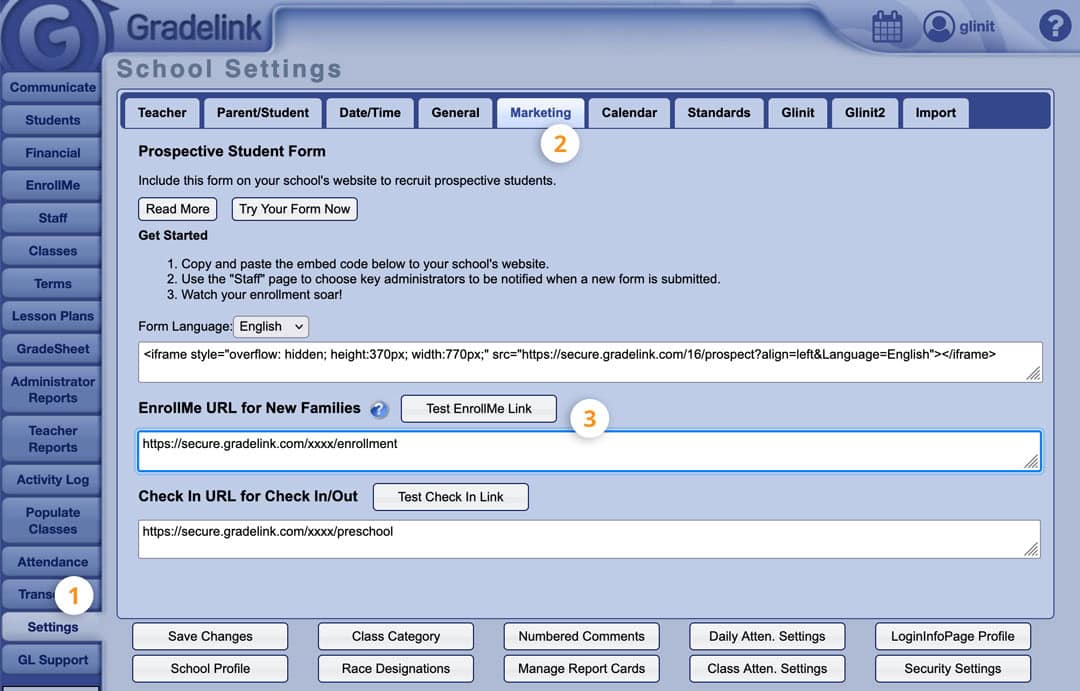Open Activity Log in the sidebar
Image resolution: width=1080 pixels, height=691 pixels.
pyautogui.click(x=52, y=480)
